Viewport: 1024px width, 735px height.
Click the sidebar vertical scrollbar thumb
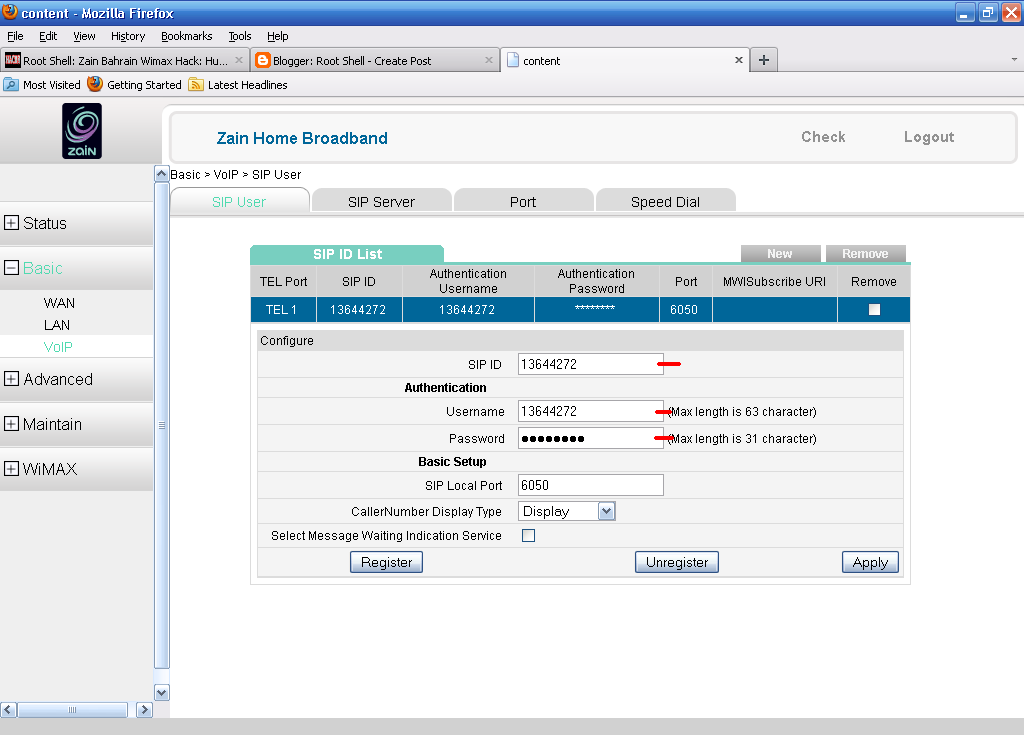tap(162, 425)
